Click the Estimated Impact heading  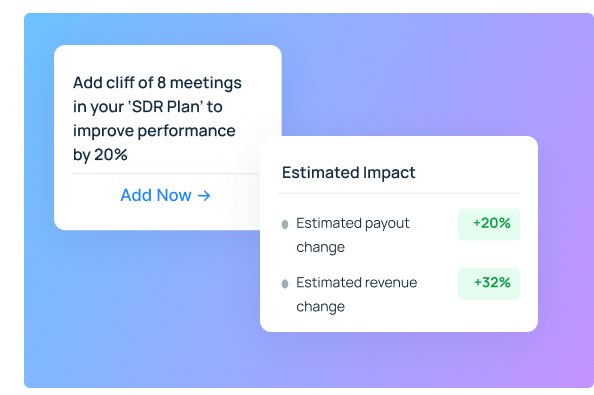point(349,173)
